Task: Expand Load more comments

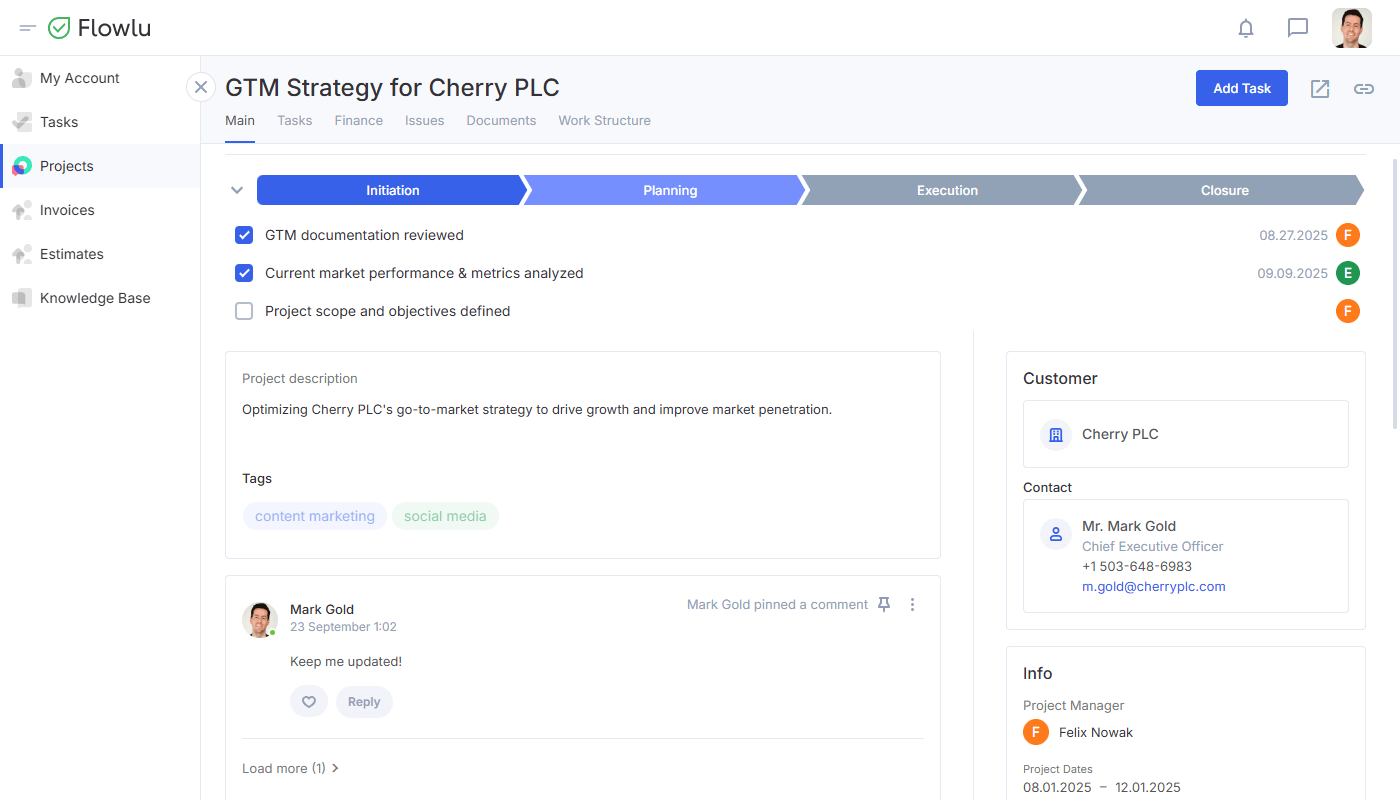Action: click(290, 768)
